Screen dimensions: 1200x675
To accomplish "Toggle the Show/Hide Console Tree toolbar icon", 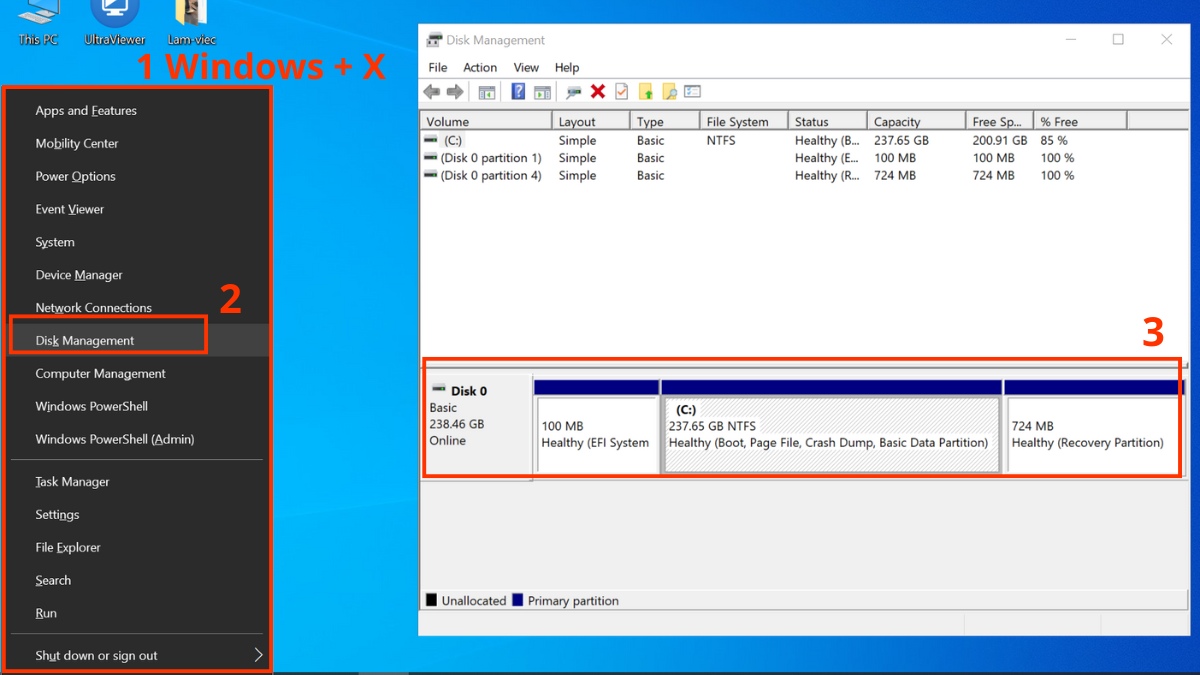I will click(487, 92).
